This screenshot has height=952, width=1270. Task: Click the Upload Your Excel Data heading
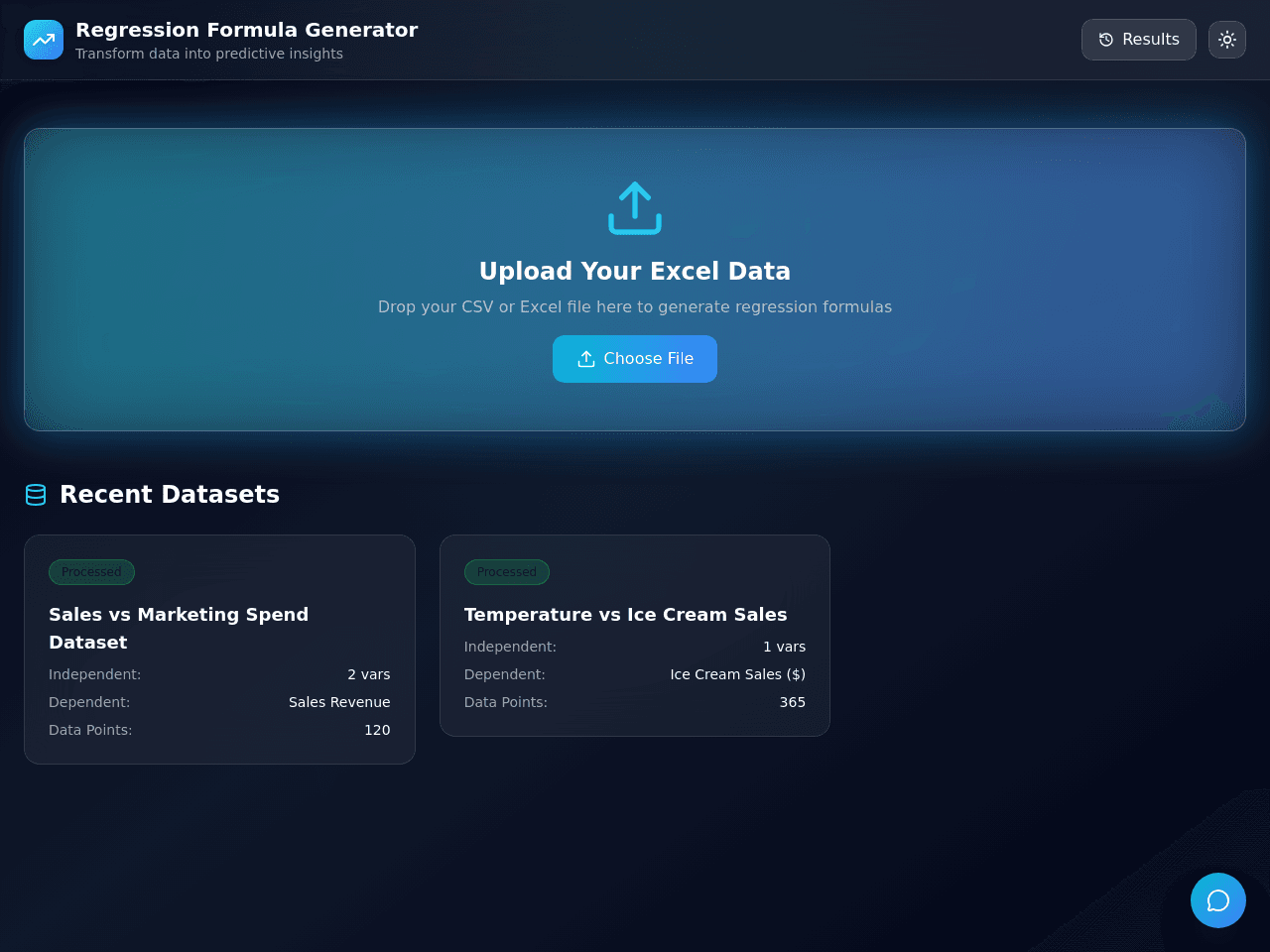tap(635, 272)
